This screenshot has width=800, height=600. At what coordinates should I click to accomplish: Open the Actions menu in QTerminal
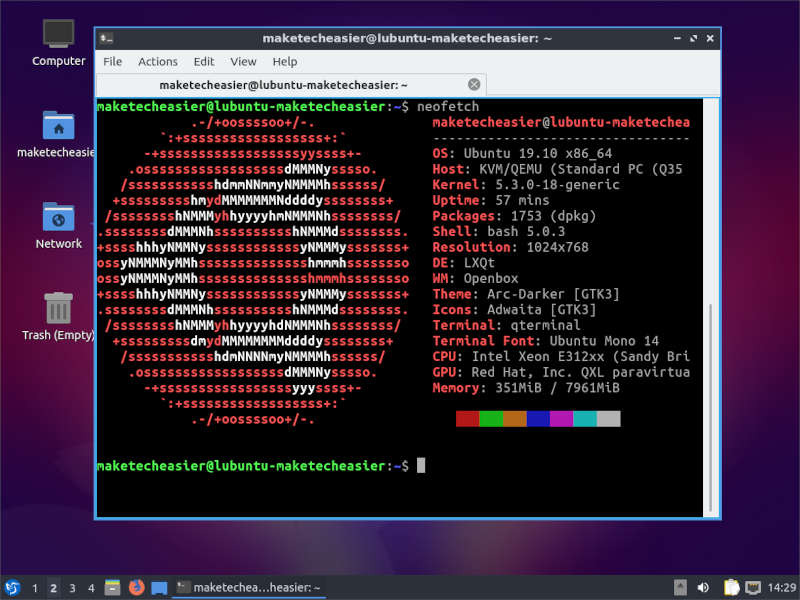pyautogui.click(x=157, y=61)
